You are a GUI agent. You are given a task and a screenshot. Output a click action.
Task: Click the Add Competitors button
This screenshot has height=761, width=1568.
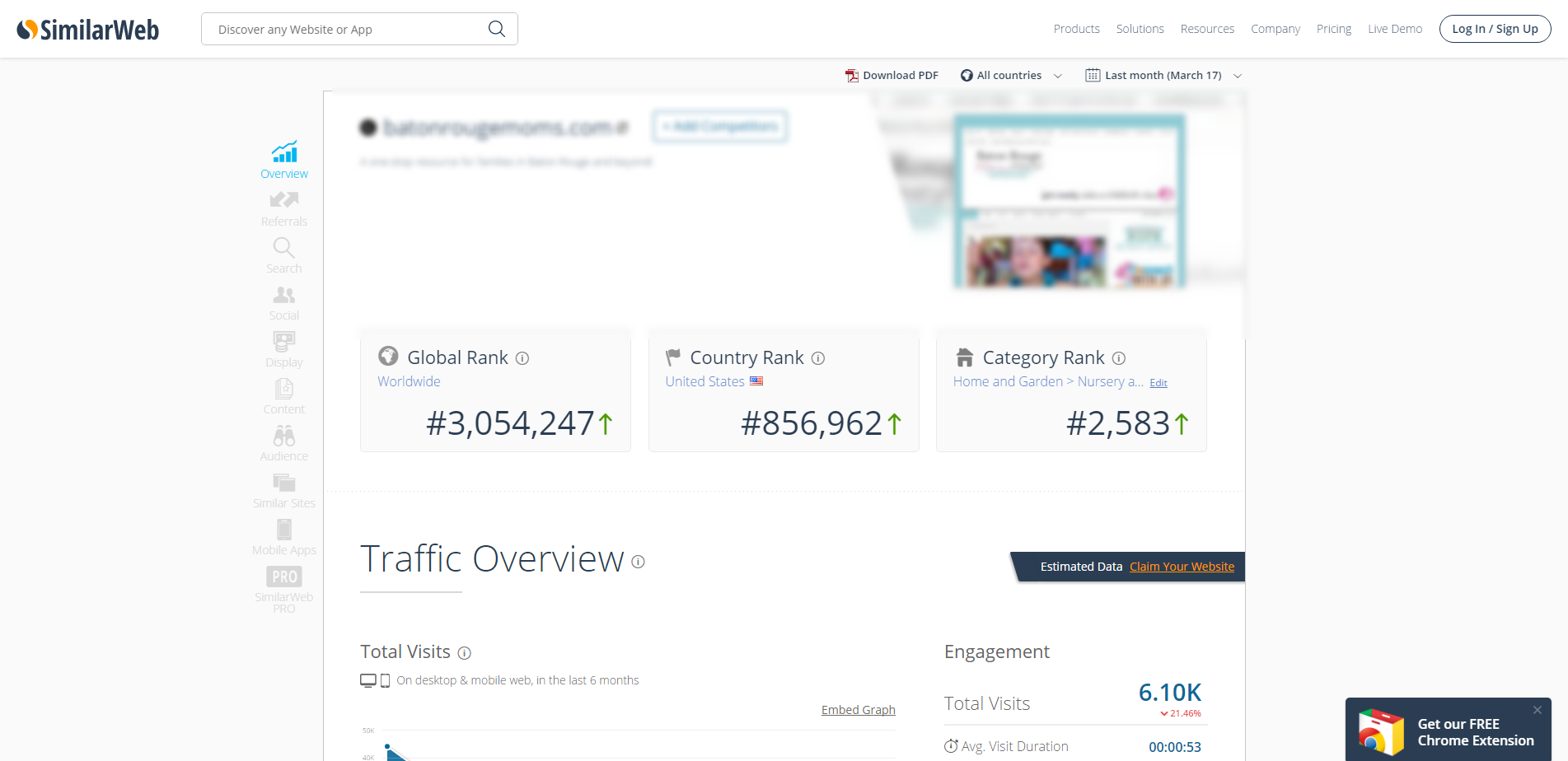pyautogui.click(x=720, y=127)
